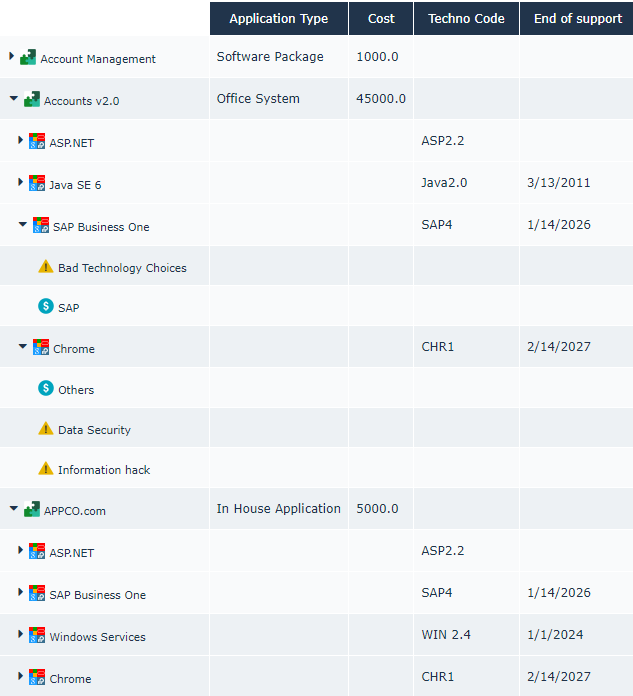Expand the Account Management row
The image size is (633, 696).
click(x=11, y=57)
